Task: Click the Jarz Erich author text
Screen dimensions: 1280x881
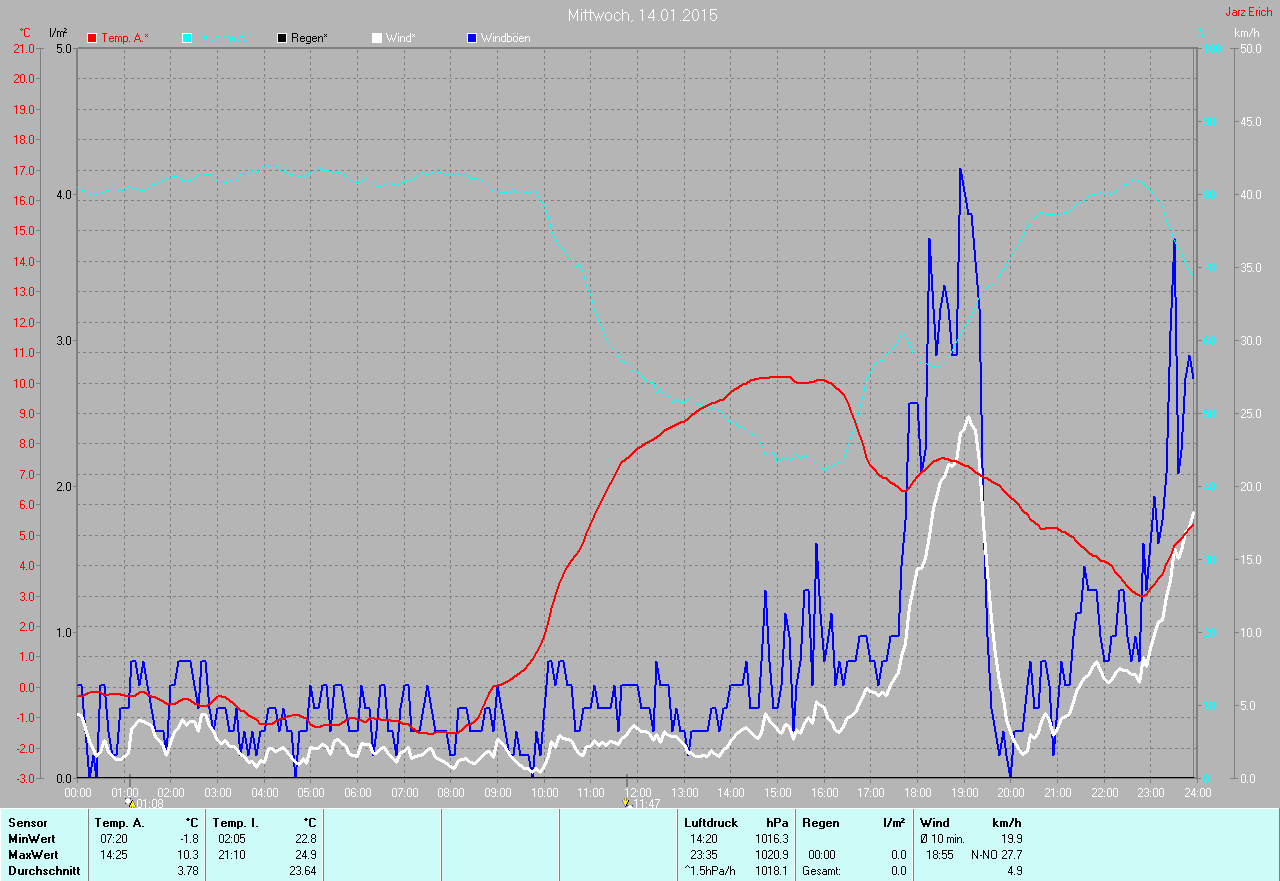Action: [1249, 12]
